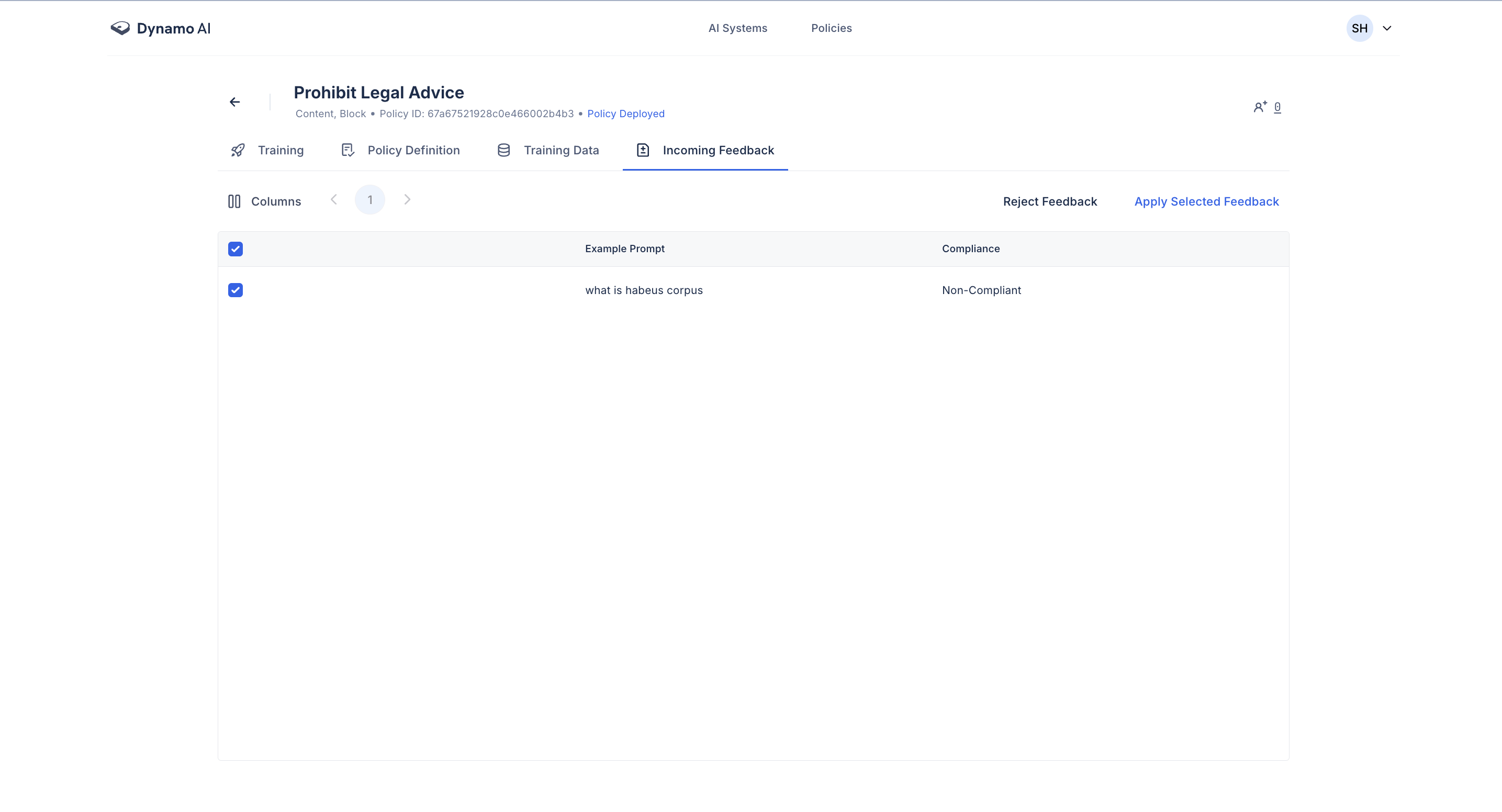Open the Columns selector

click(264, 201)
